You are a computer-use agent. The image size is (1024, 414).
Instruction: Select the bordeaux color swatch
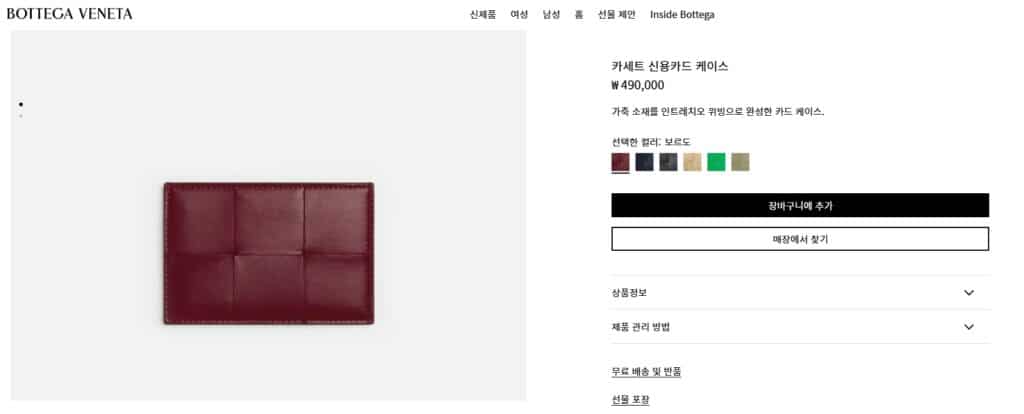coord(620,162)
